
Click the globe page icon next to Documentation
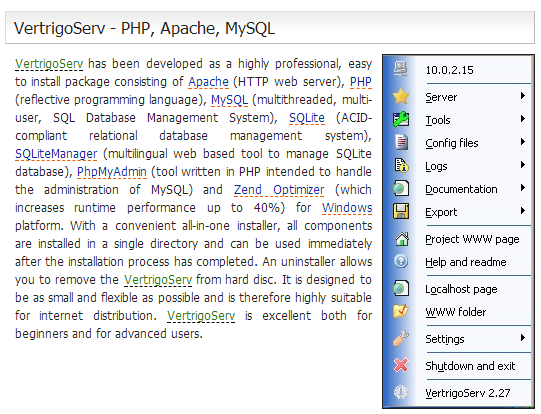tap(401, 189)
